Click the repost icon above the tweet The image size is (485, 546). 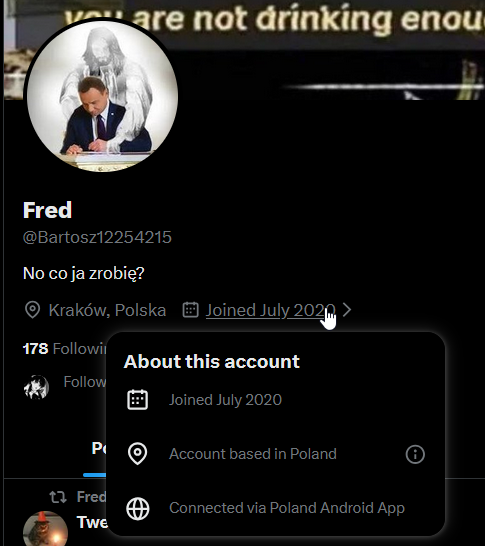[x=58, y=497]
